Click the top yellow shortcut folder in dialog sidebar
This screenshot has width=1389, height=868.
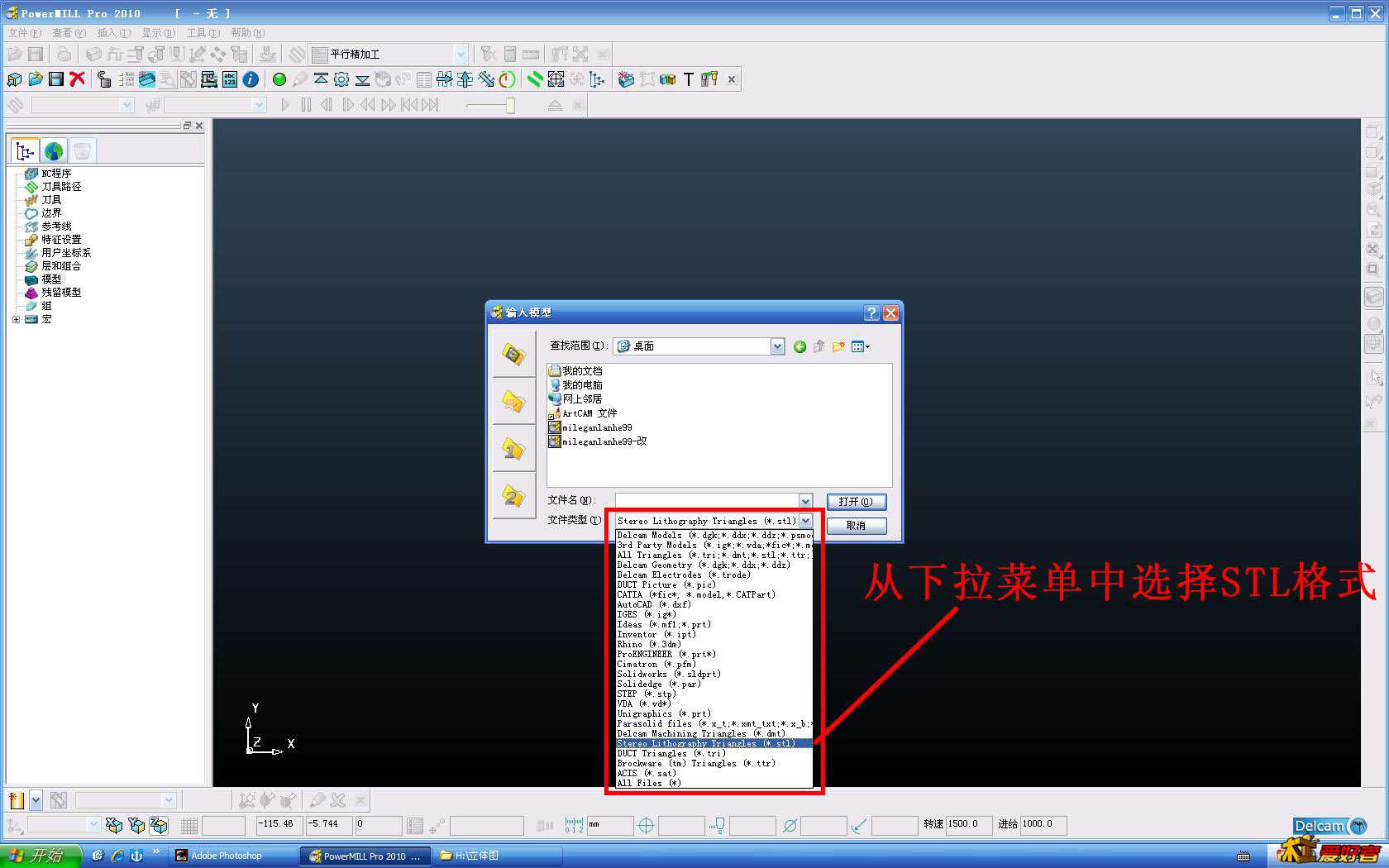tap(513, 354)
